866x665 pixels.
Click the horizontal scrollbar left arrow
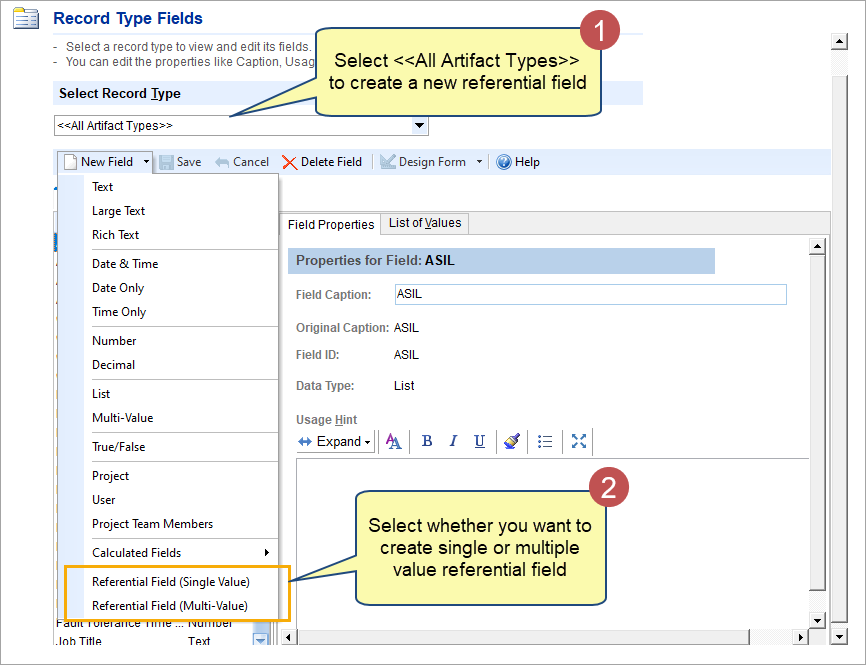[x=289, y=637]
